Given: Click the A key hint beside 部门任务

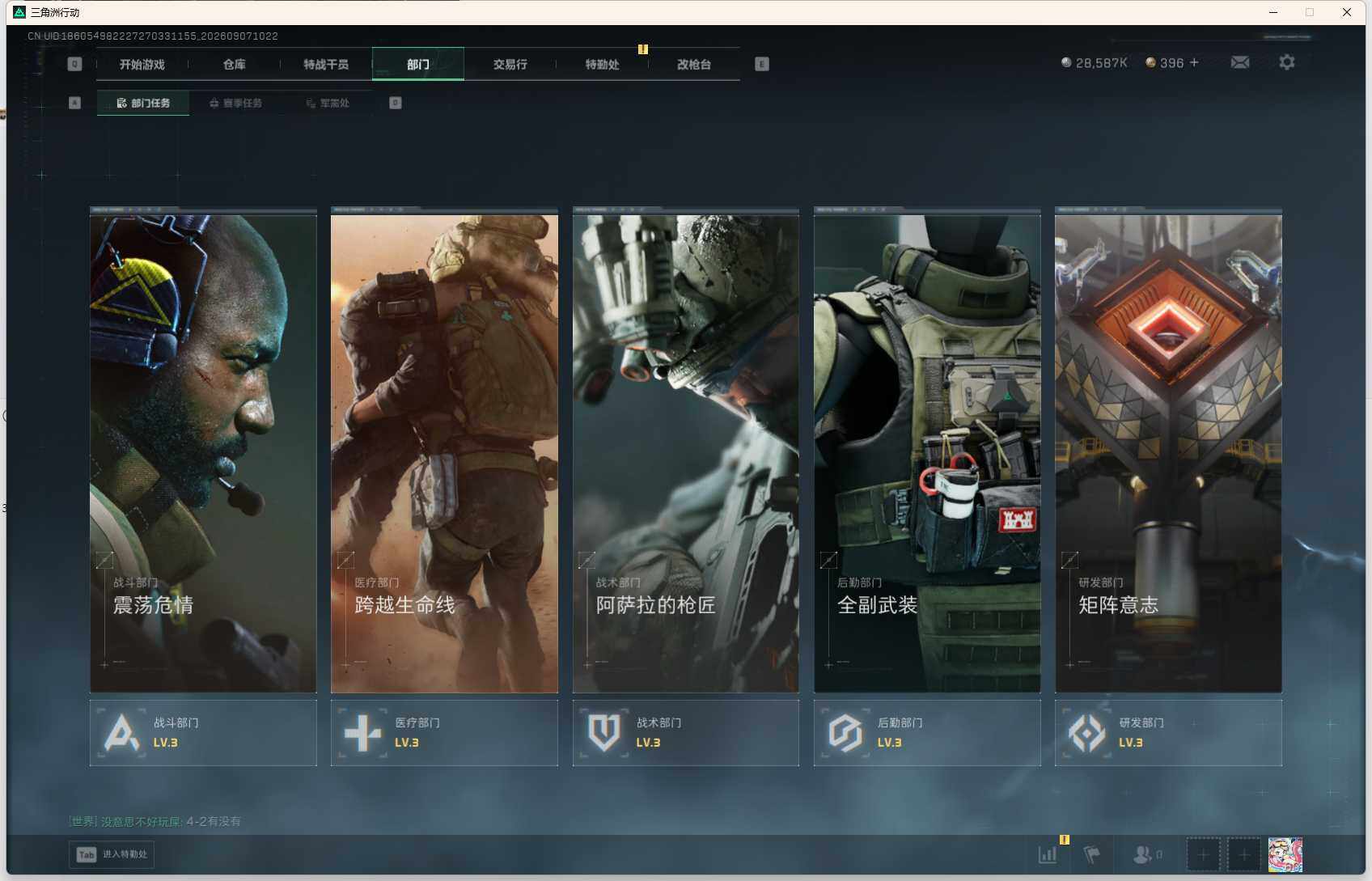Looking at the screenshot, I should click(x=74, y=103).
